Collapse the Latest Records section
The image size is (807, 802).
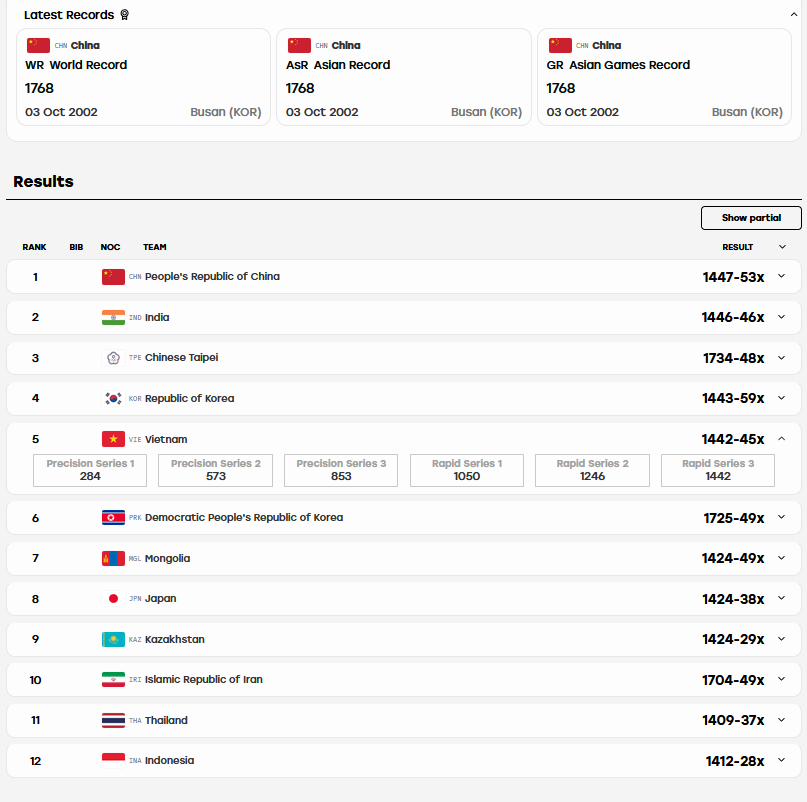[x=794, y=14]
